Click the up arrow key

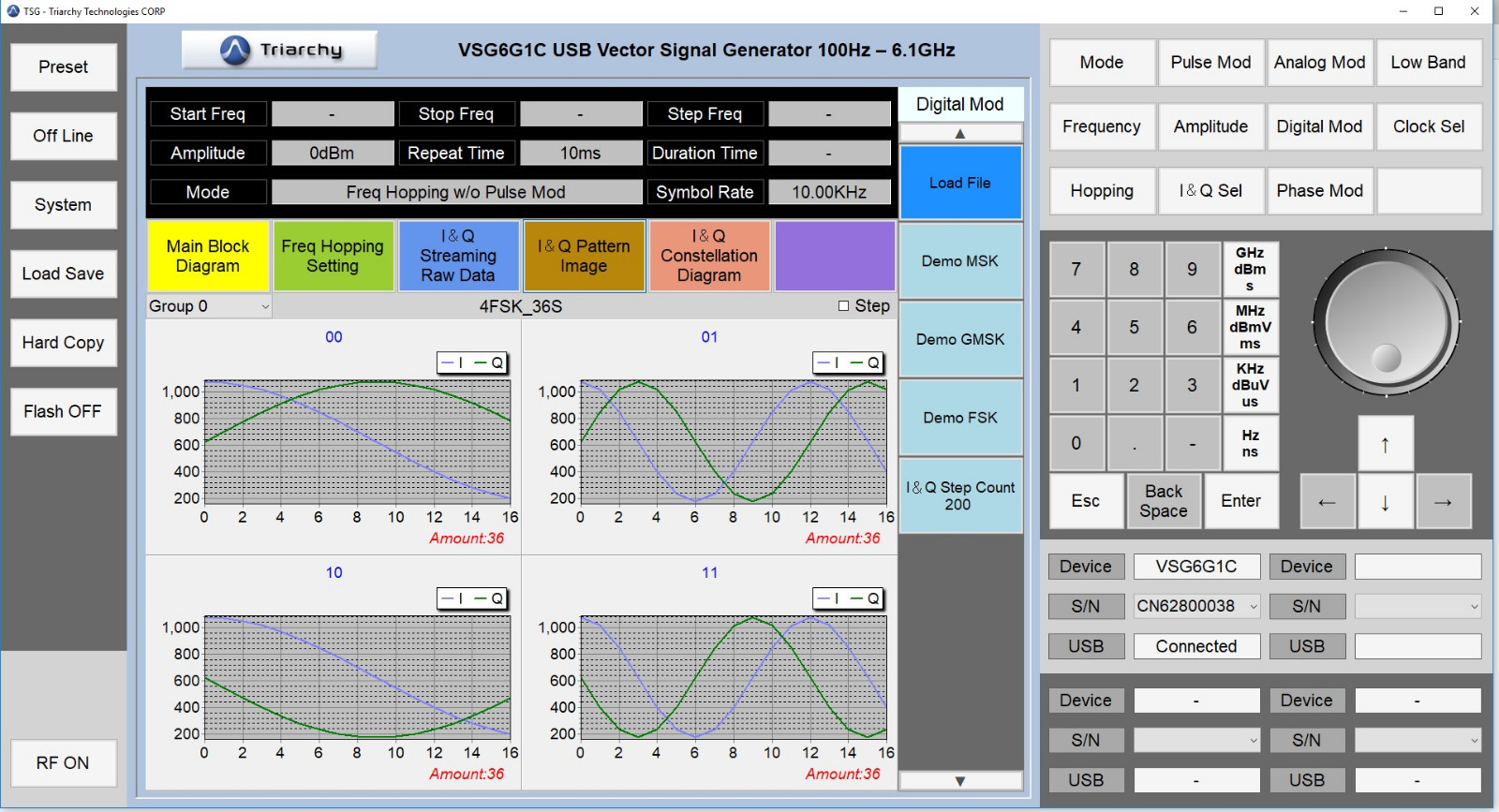[x=1385, y=443]
